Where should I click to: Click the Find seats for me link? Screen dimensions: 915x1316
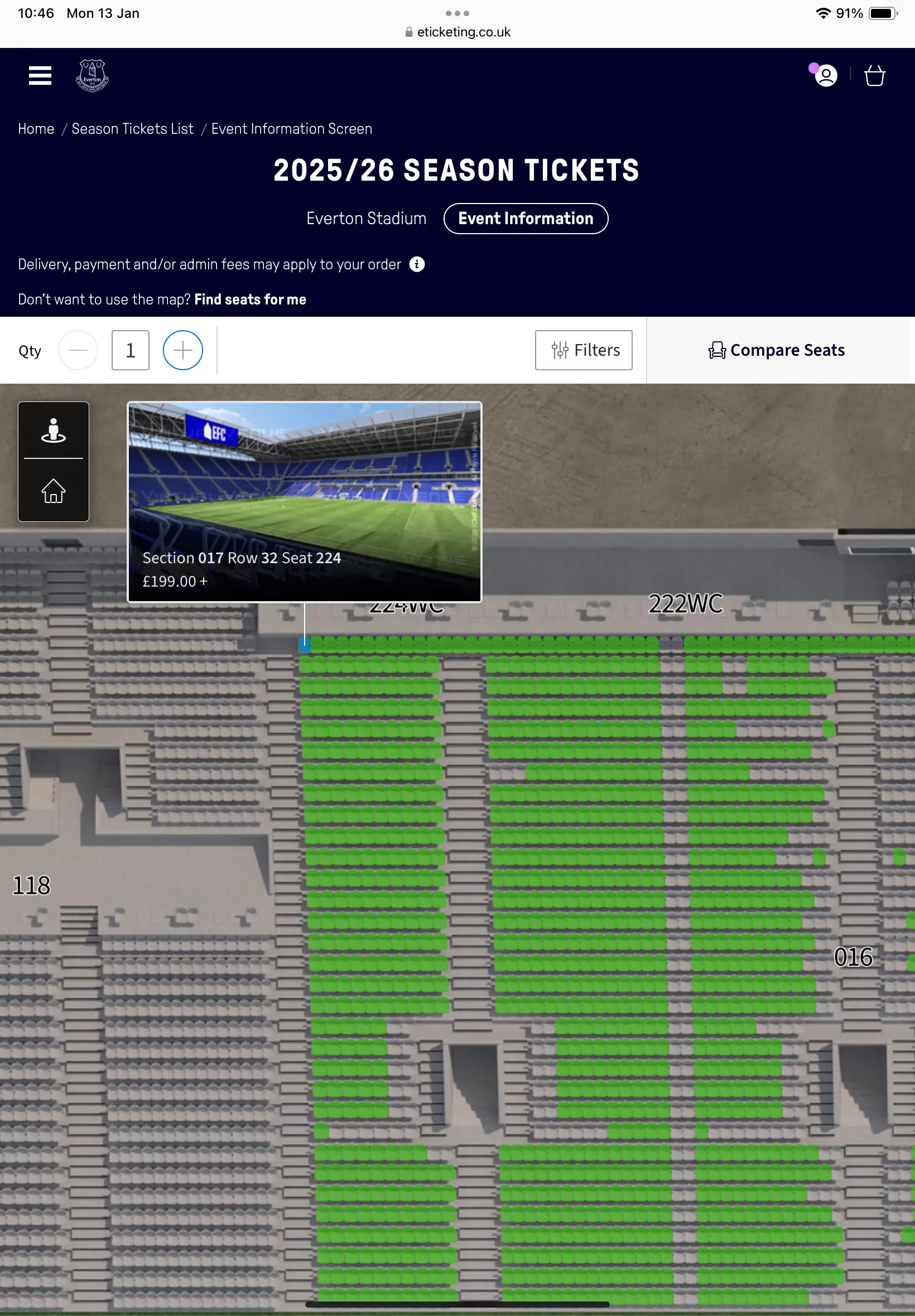tap(250, 299)
